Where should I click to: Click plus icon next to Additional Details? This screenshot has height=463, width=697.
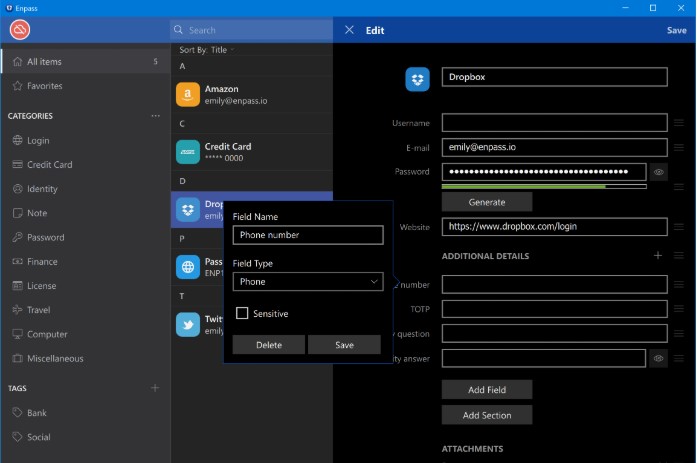(x=658, y=256)
